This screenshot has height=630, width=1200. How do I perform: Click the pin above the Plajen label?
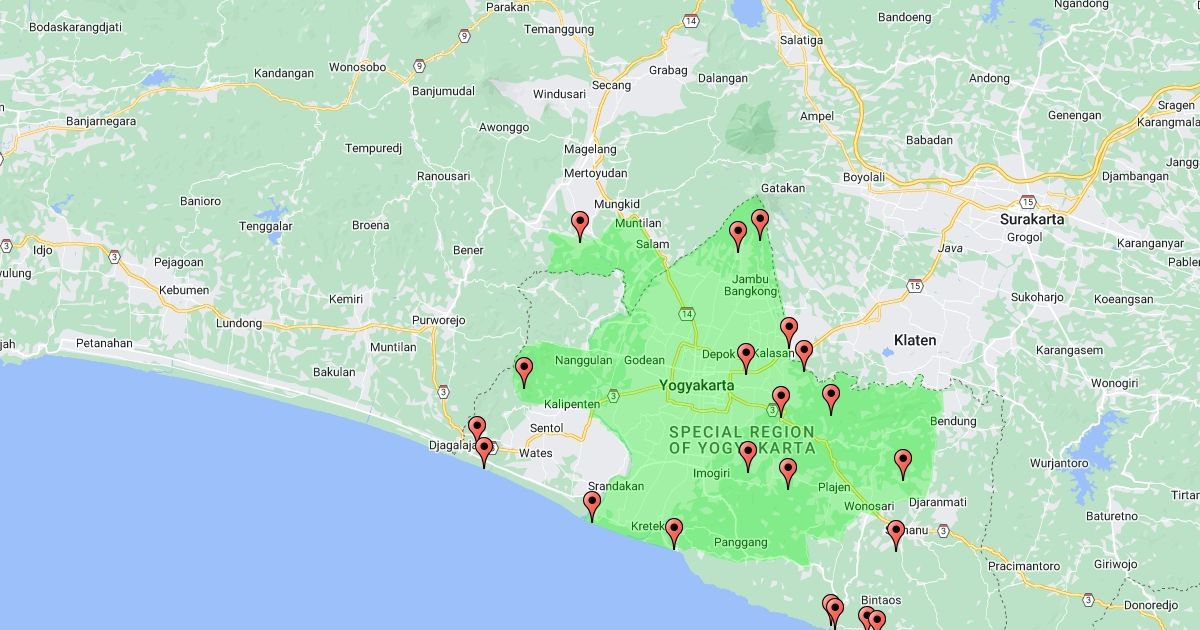tap(788, 471)
